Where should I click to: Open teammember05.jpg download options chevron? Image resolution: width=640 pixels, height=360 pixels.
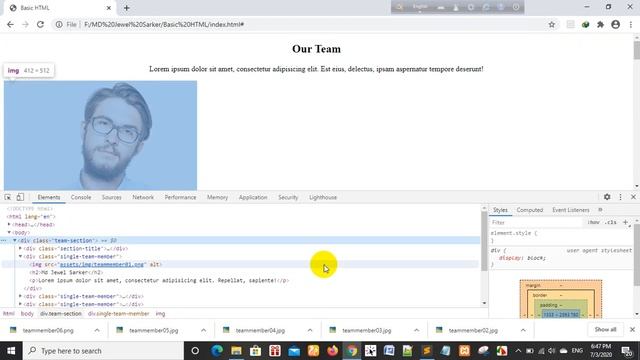tap(203, 330)
